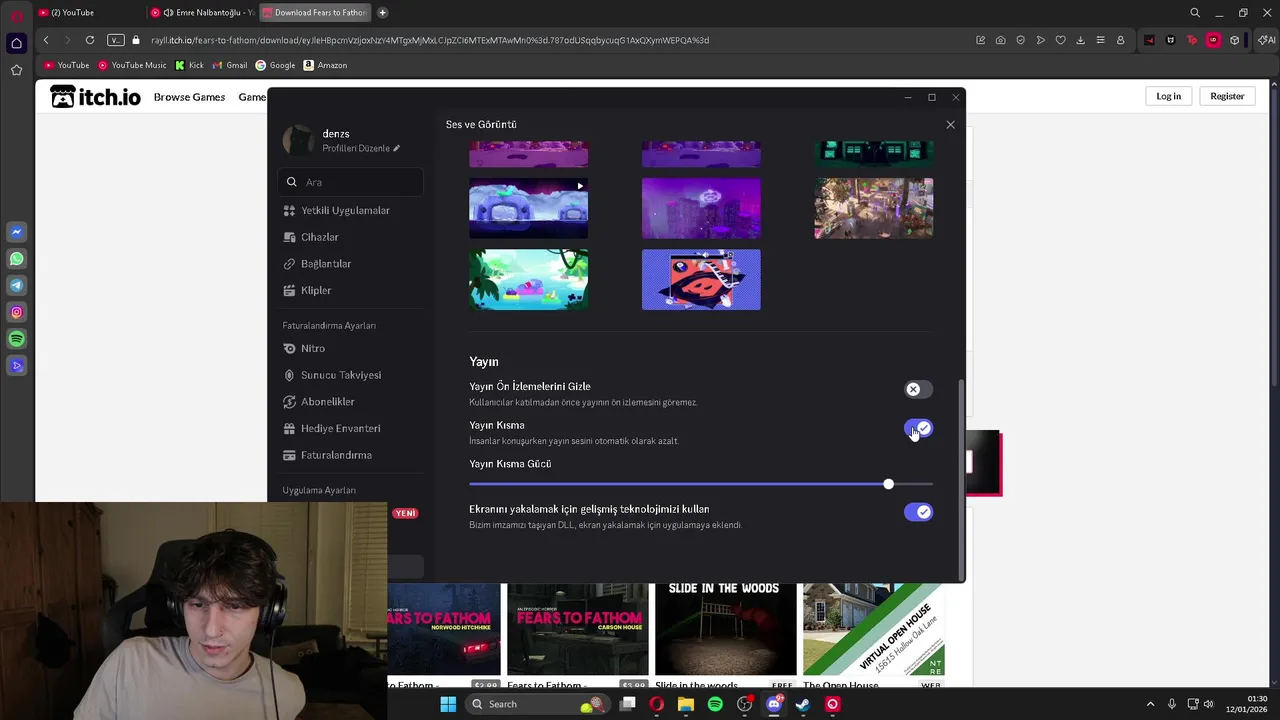1280x720 pixels.
Task: Close settings with the X beside Ses ve Görüntü
Action: coord(950,125)
